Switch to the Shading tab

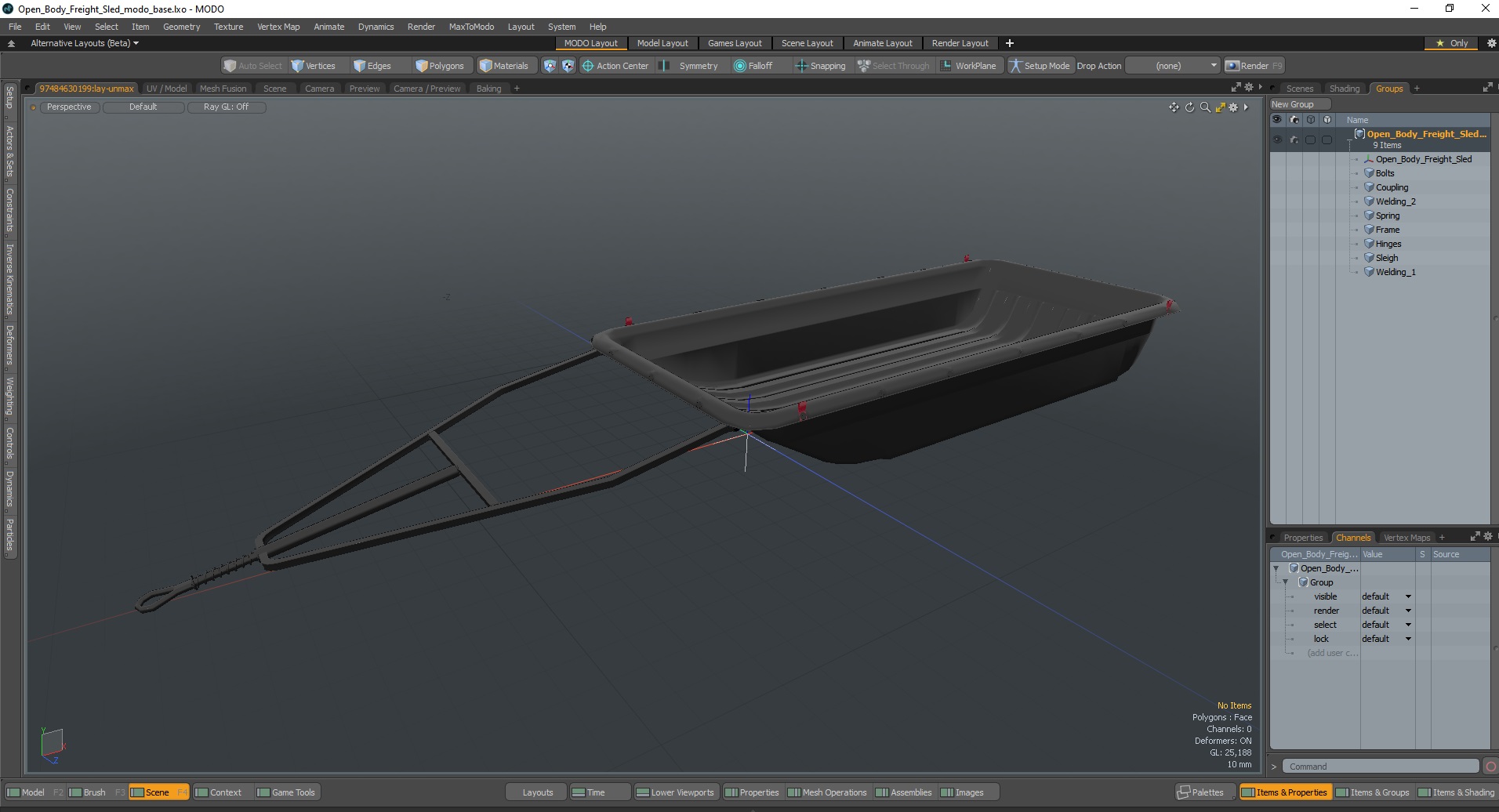click(x=1345, y=89)
